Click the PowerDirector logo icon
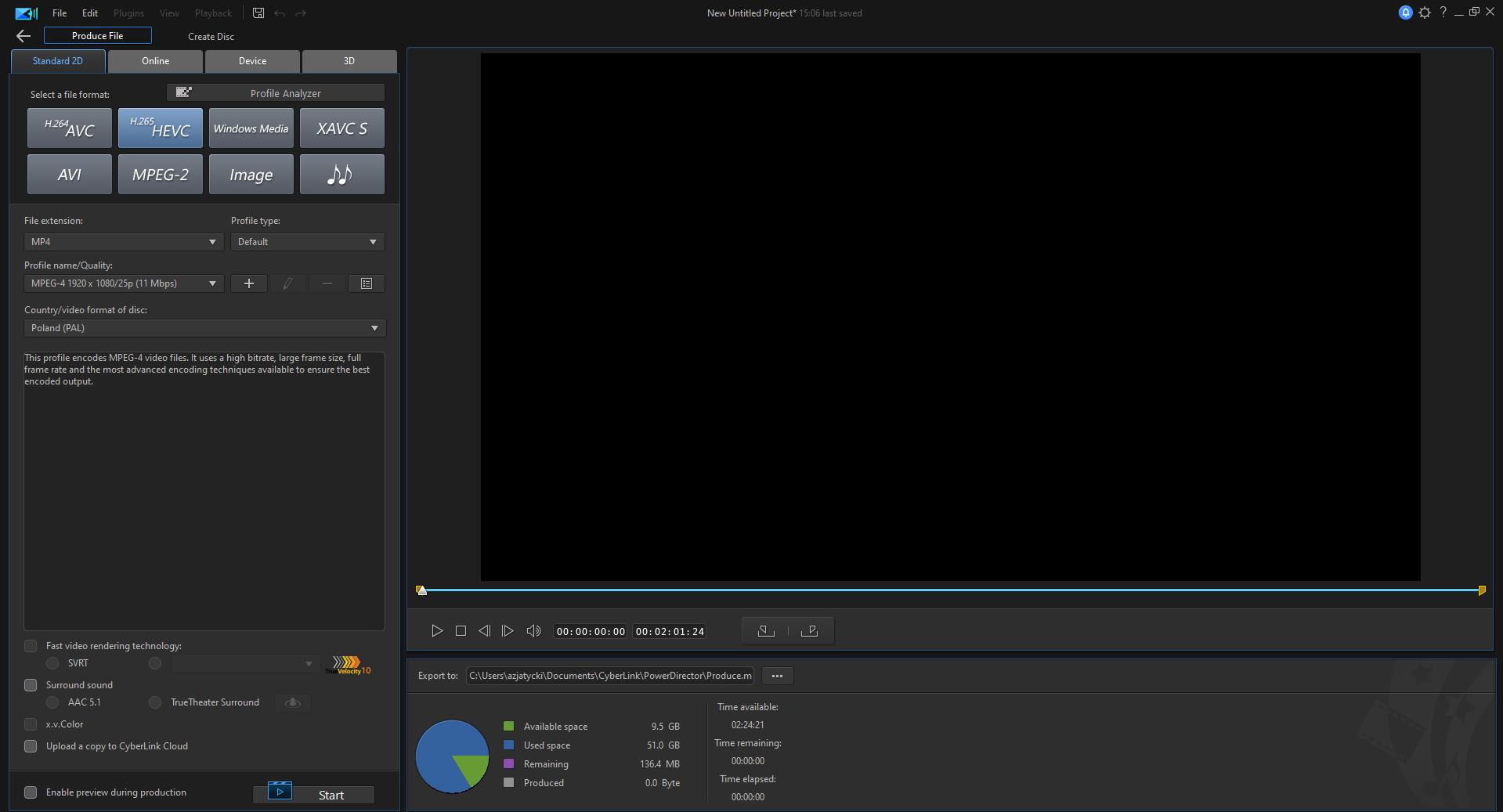The image size is (1503, 812). 26,13
